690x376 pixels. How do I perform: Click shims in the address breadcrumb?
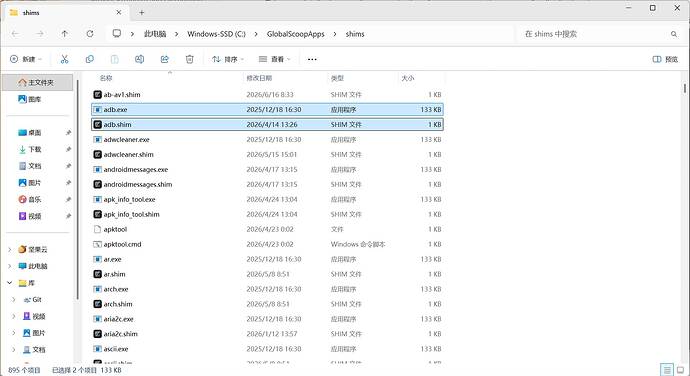tap(355, 34)
